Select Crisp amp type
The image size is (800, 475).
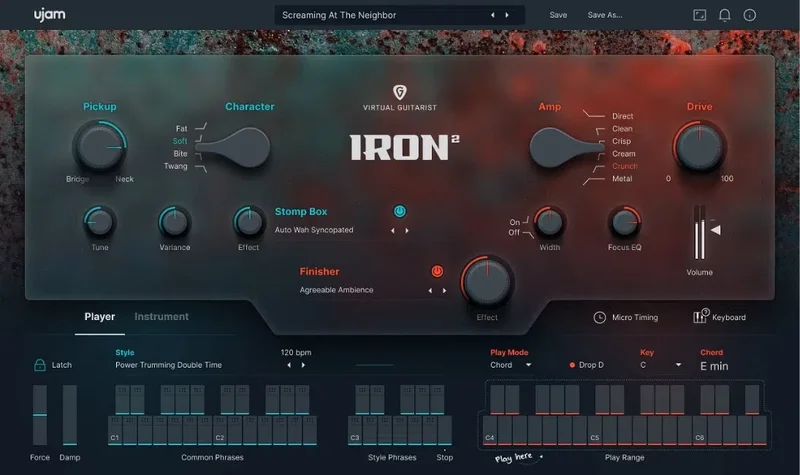[621, 141]
